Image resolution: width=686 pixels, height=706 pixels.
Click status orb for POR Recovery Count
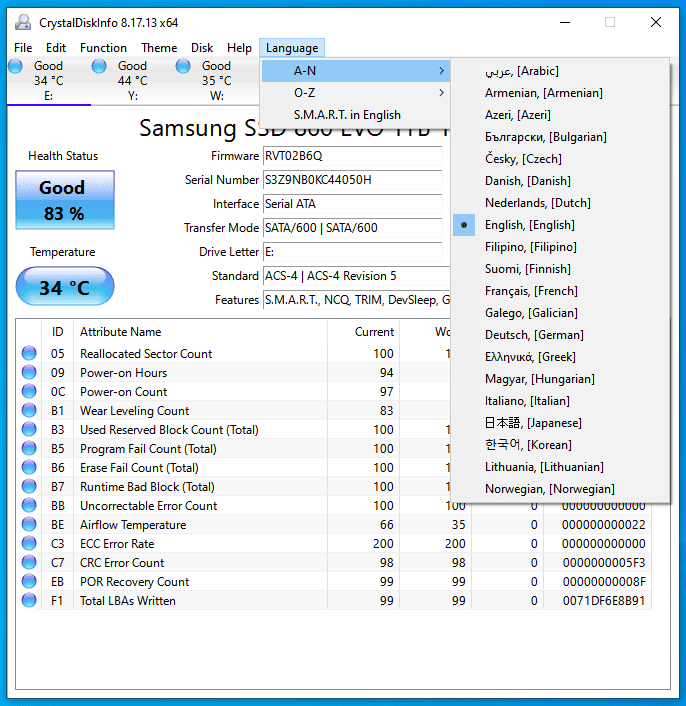29,581
